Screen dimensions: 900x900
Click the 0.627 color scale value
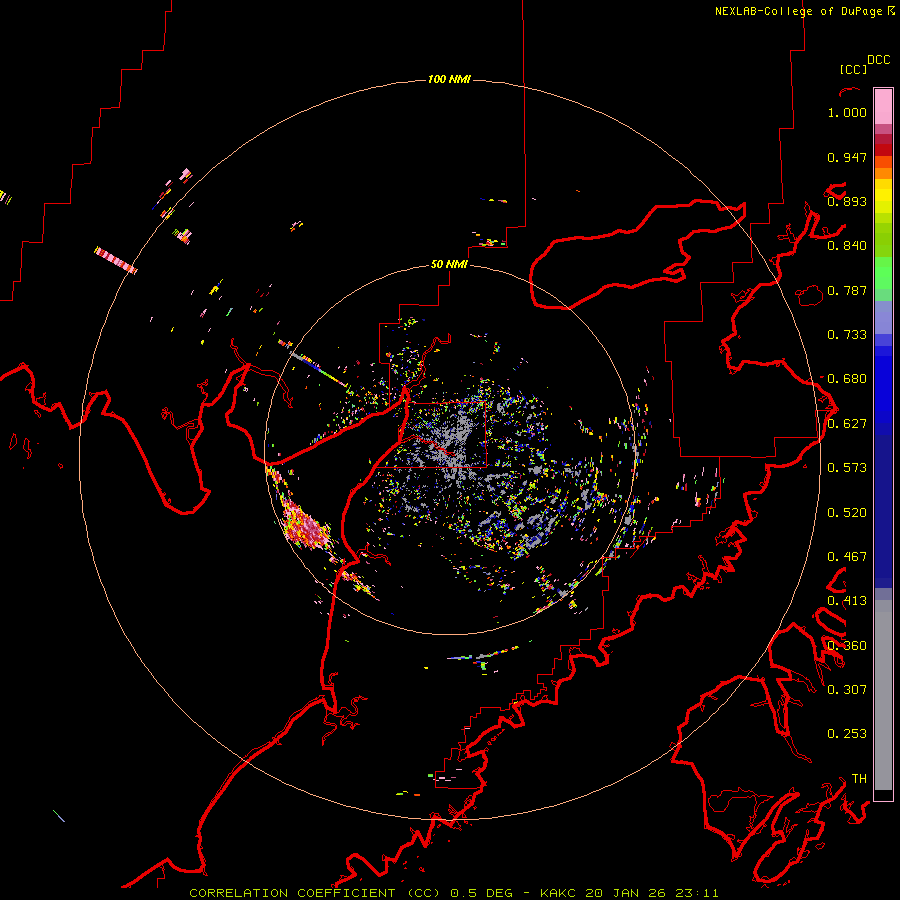coord(847,424)
